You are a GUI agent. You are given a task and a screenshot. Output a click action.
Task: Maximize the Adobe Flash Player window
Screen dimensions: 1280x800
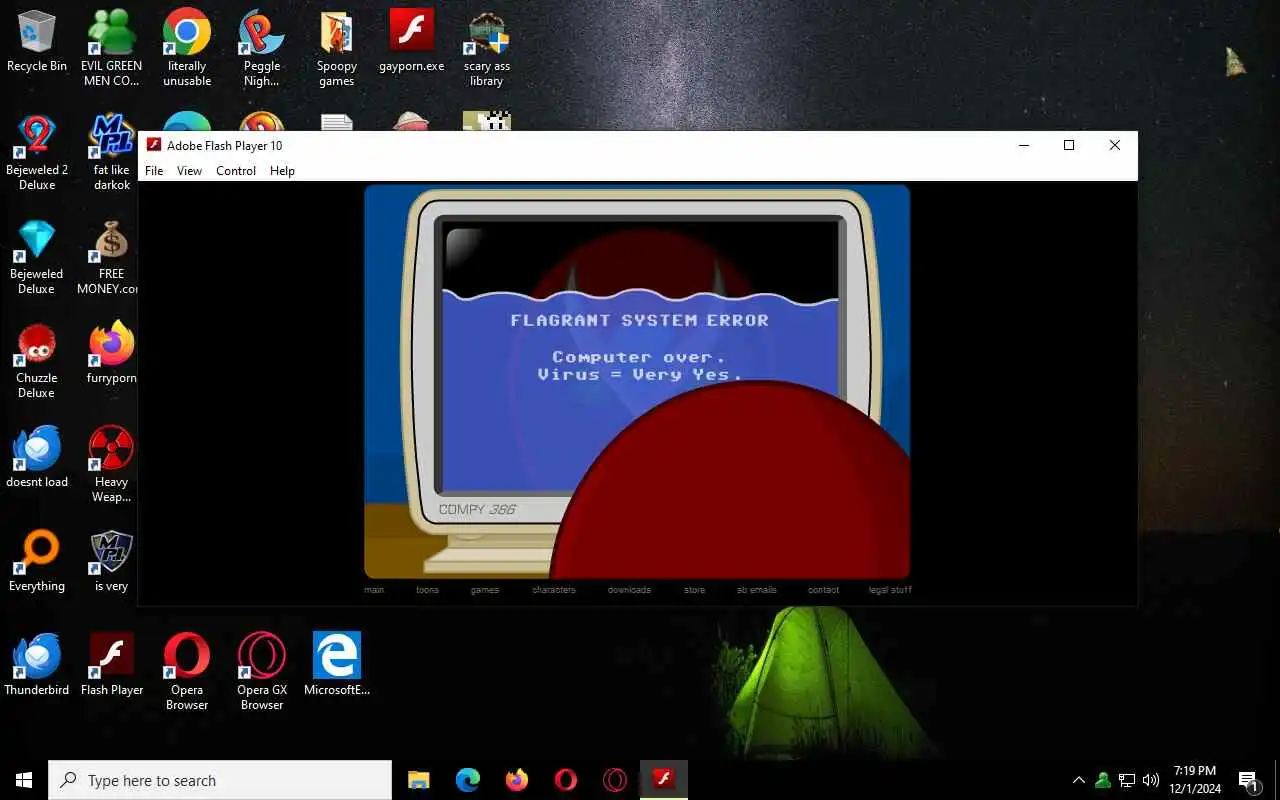point(1069,145)
